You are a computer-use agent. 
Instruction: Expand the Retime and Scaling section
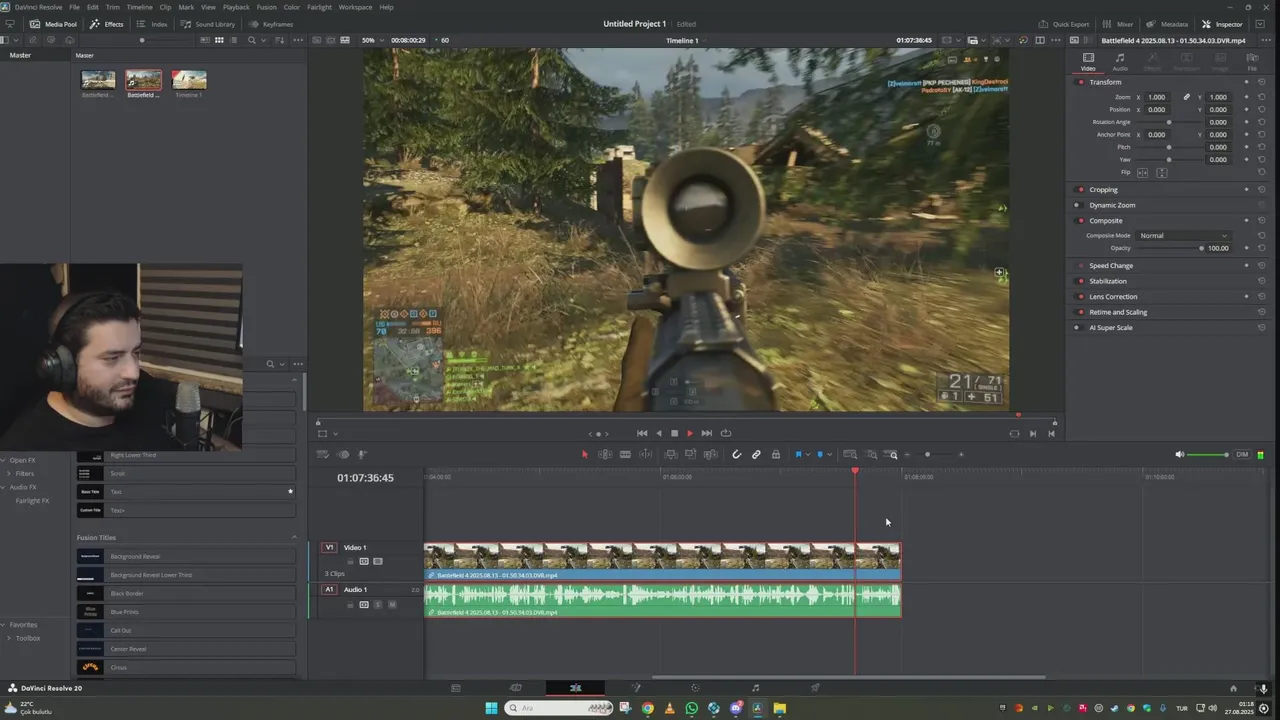(1118, 312)
